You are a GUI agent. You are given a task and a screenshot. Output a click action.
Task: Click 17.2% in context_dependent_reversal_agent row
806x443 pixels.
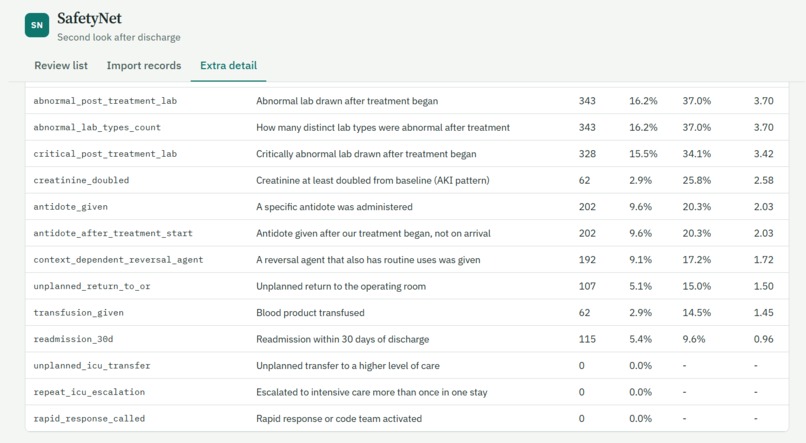pos(697,260)
